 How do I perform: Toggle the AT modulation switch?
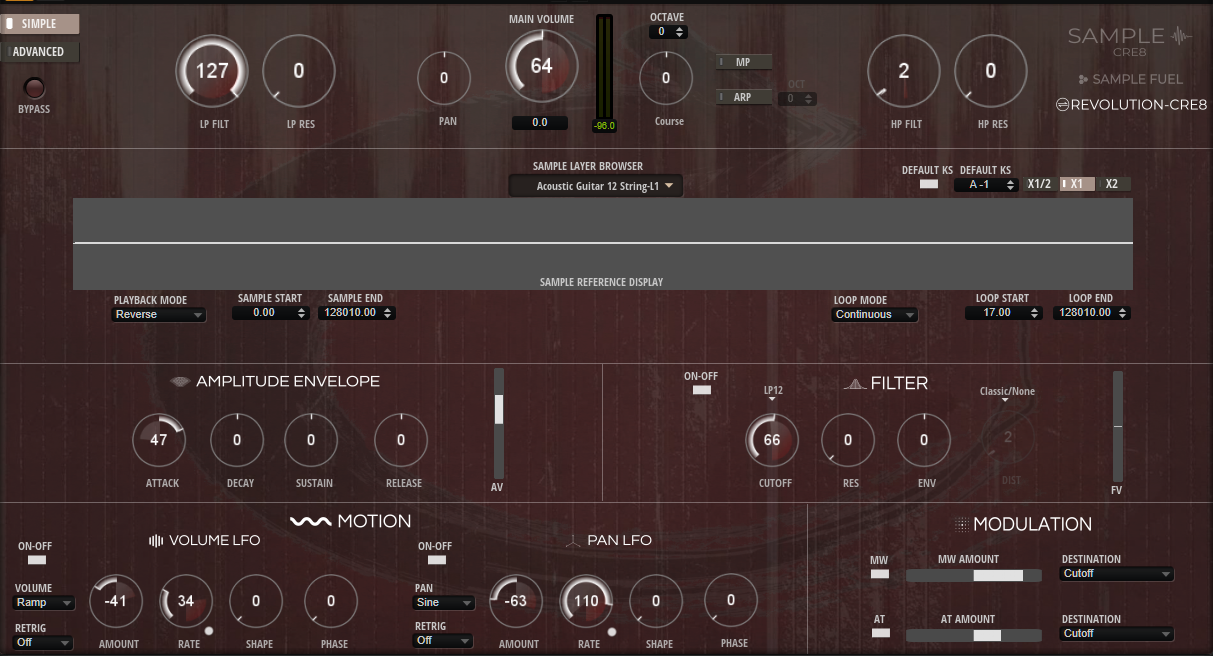click(880, 633)
